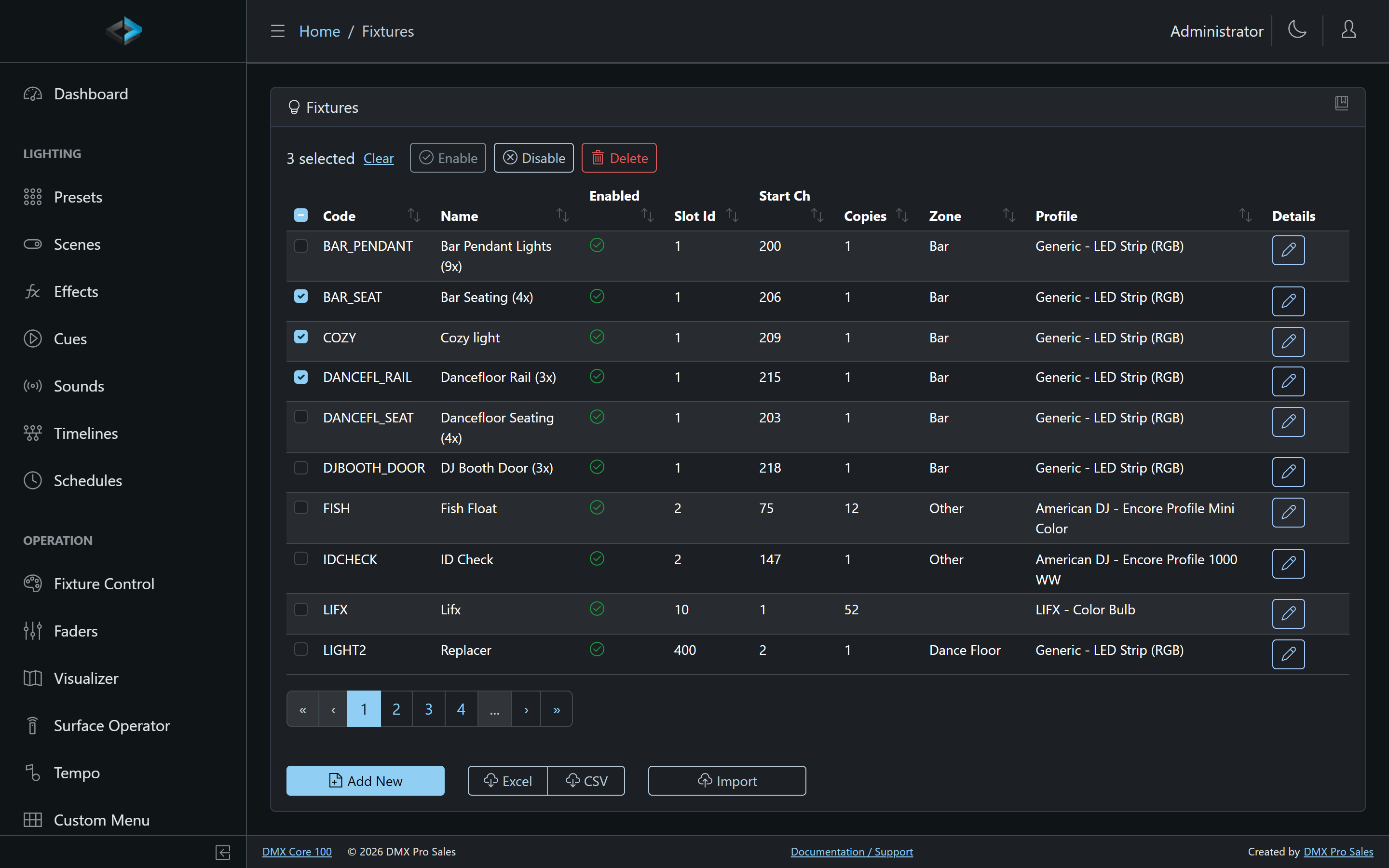Click the app logo in the sidebar

[123, 31]
